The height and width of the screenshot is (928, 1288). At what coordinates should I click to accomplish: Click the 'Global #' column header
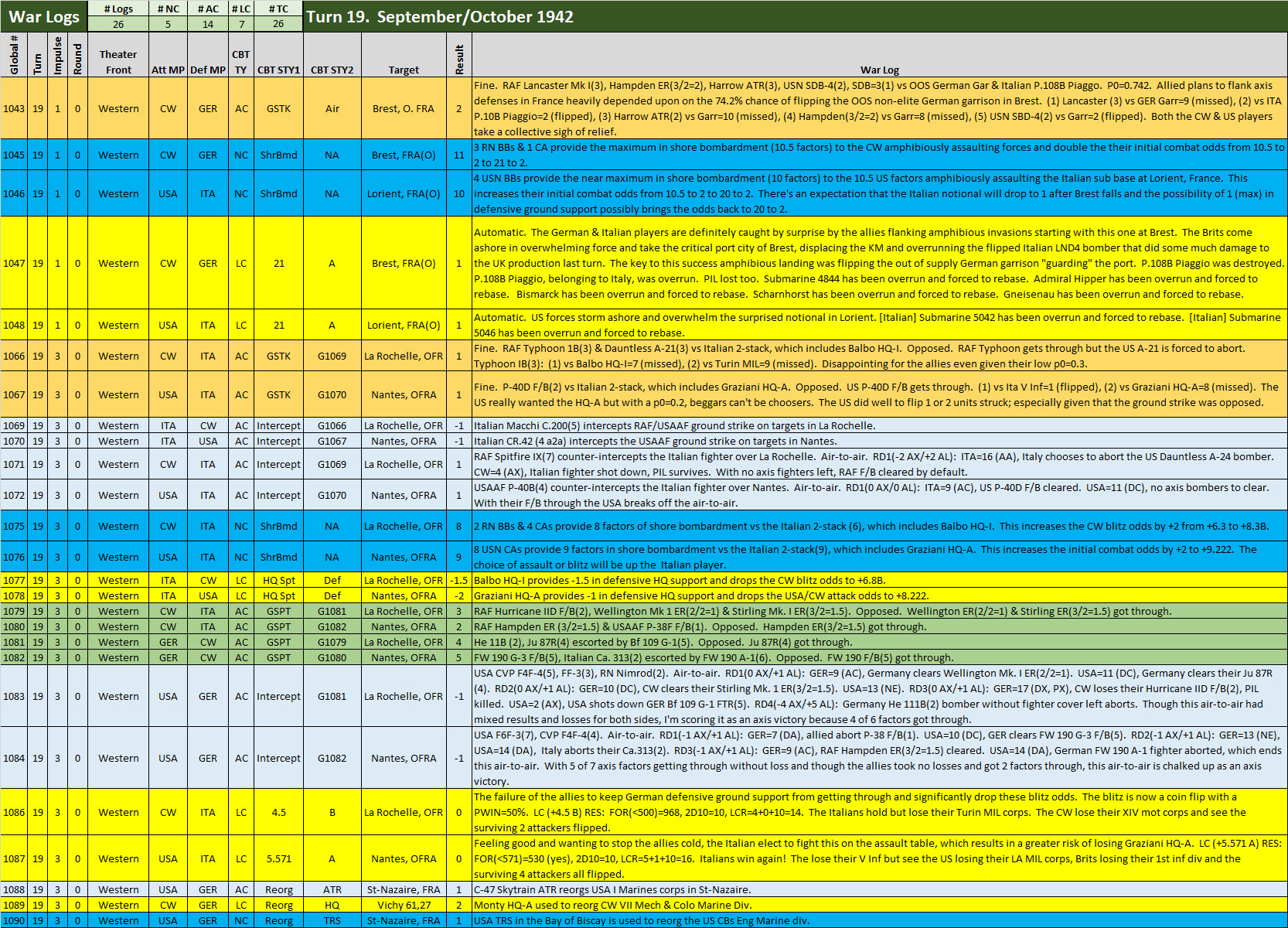[x=14, y=54]
